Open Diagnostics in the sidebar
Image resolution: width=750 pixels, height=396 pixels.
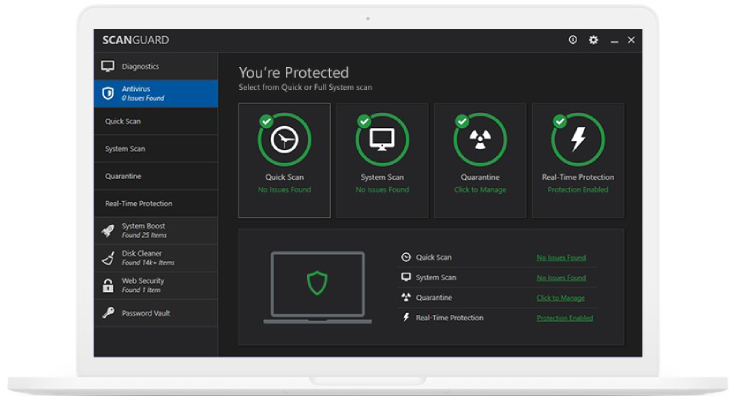[x=156, y=66]
